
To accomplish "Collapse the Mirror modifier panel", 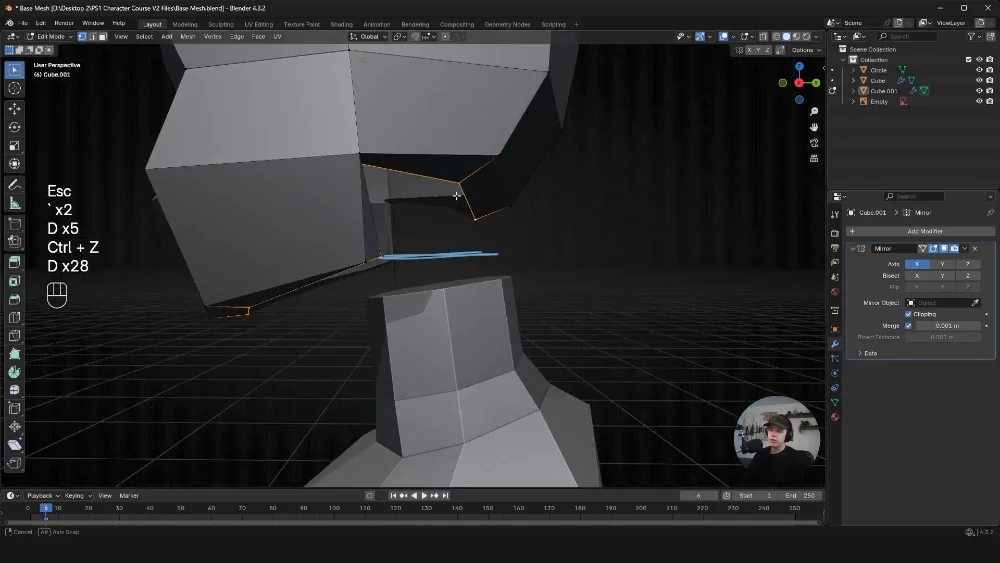I will (x=853, y=249).
